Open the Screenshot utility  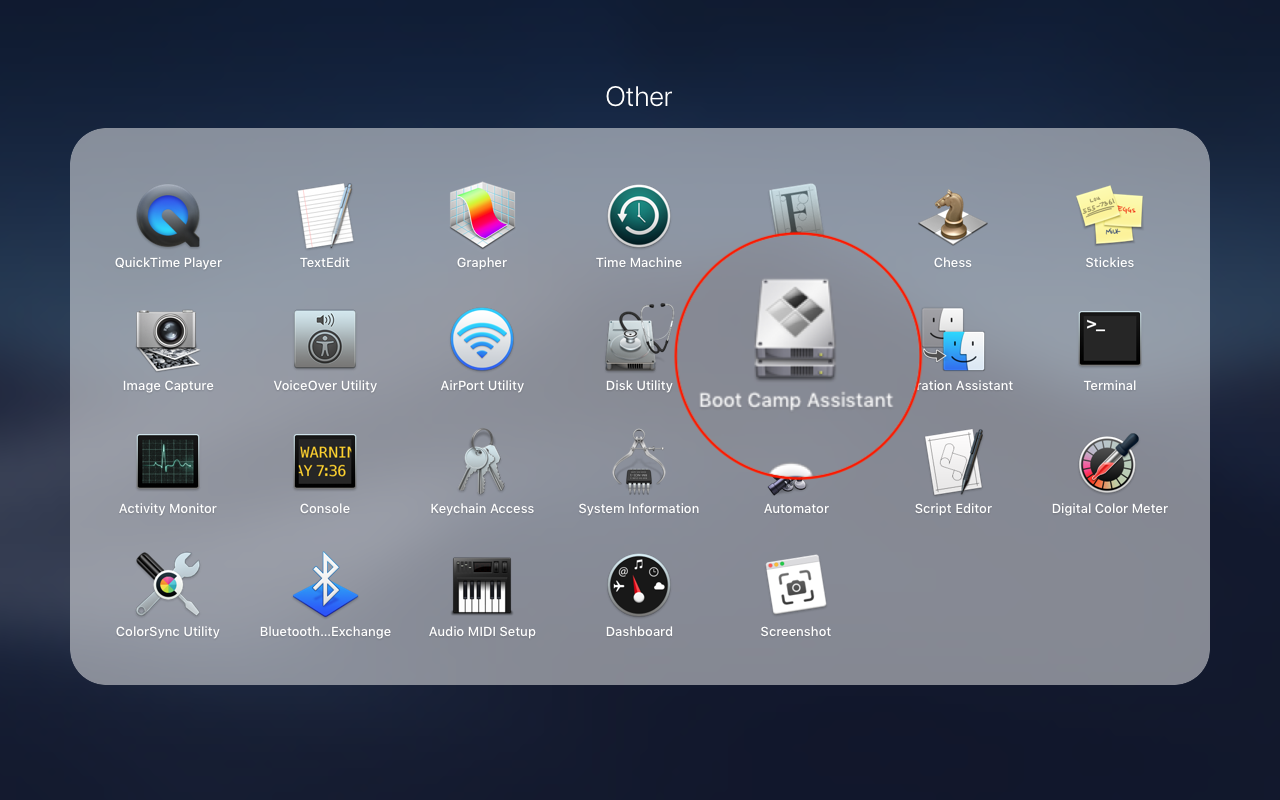(796, 585)
